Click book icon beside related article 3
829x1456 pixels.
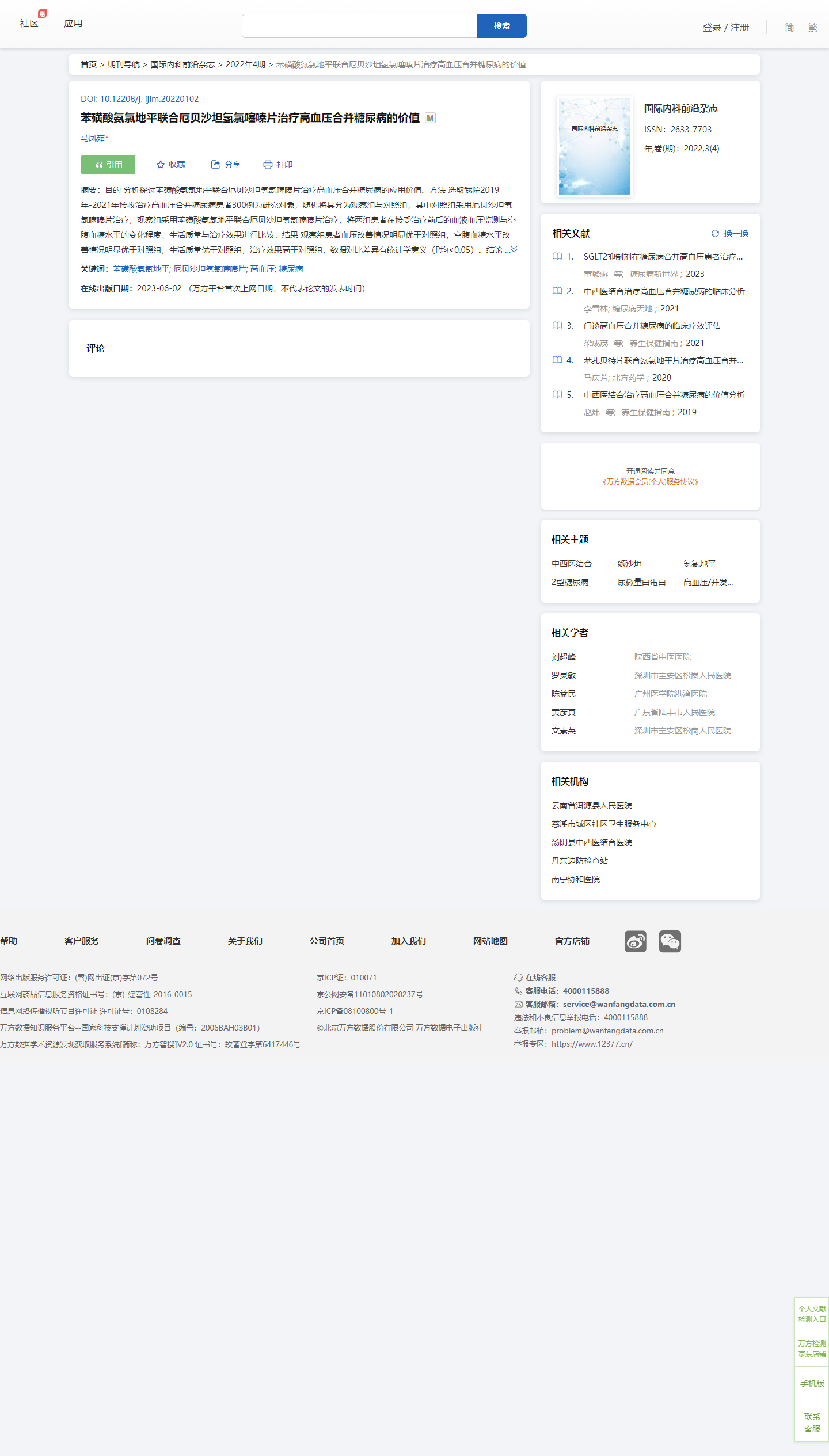click(557, 325)
